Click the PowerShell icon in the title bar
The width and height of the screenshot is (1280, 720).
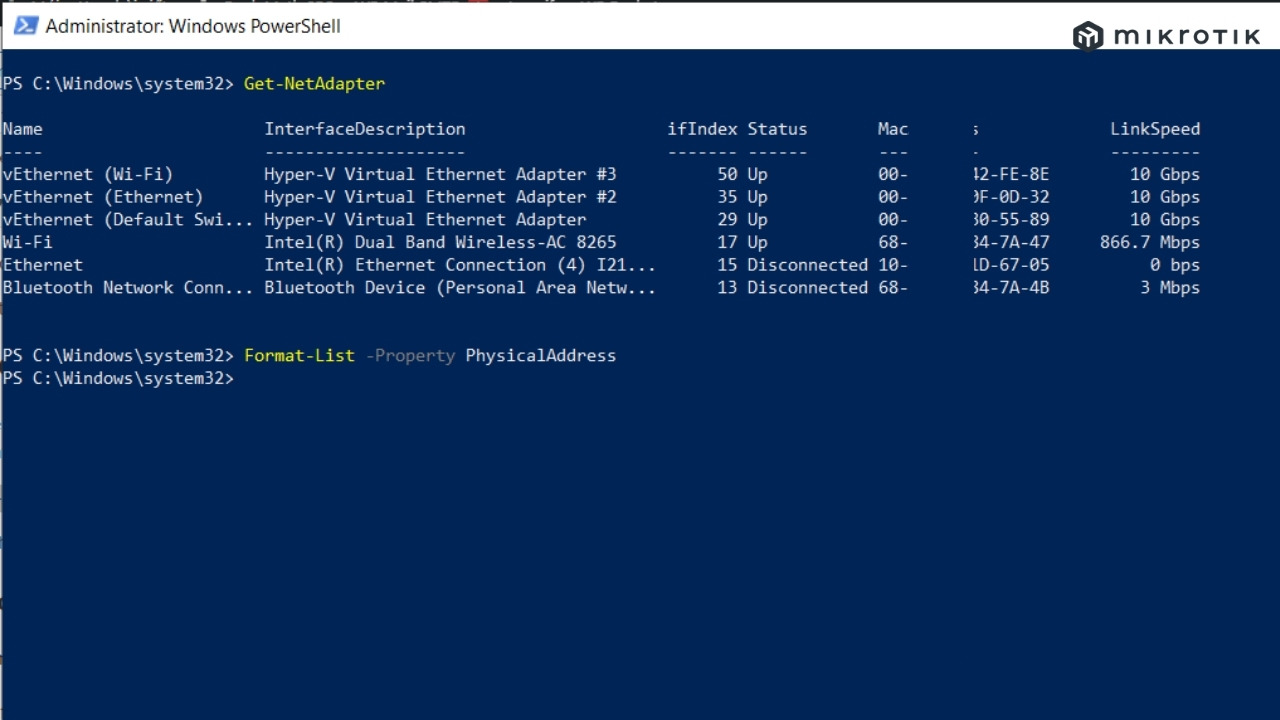tap(25, 26)
